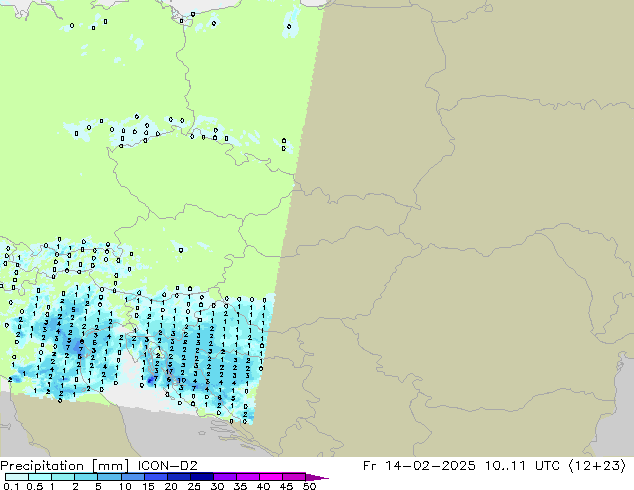Image resolution: width=634 pixels, height=490 pixels.
Task: Select the 35–40 mm legend color box
Action: point(248,477)
